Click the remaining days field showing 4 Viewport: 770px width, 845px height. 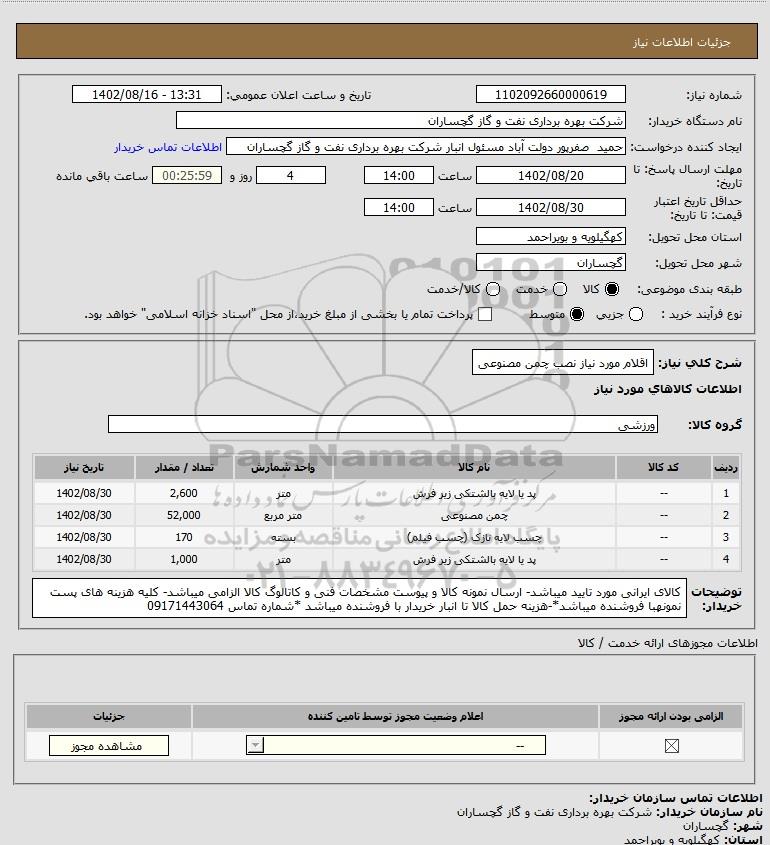(291, 175)
